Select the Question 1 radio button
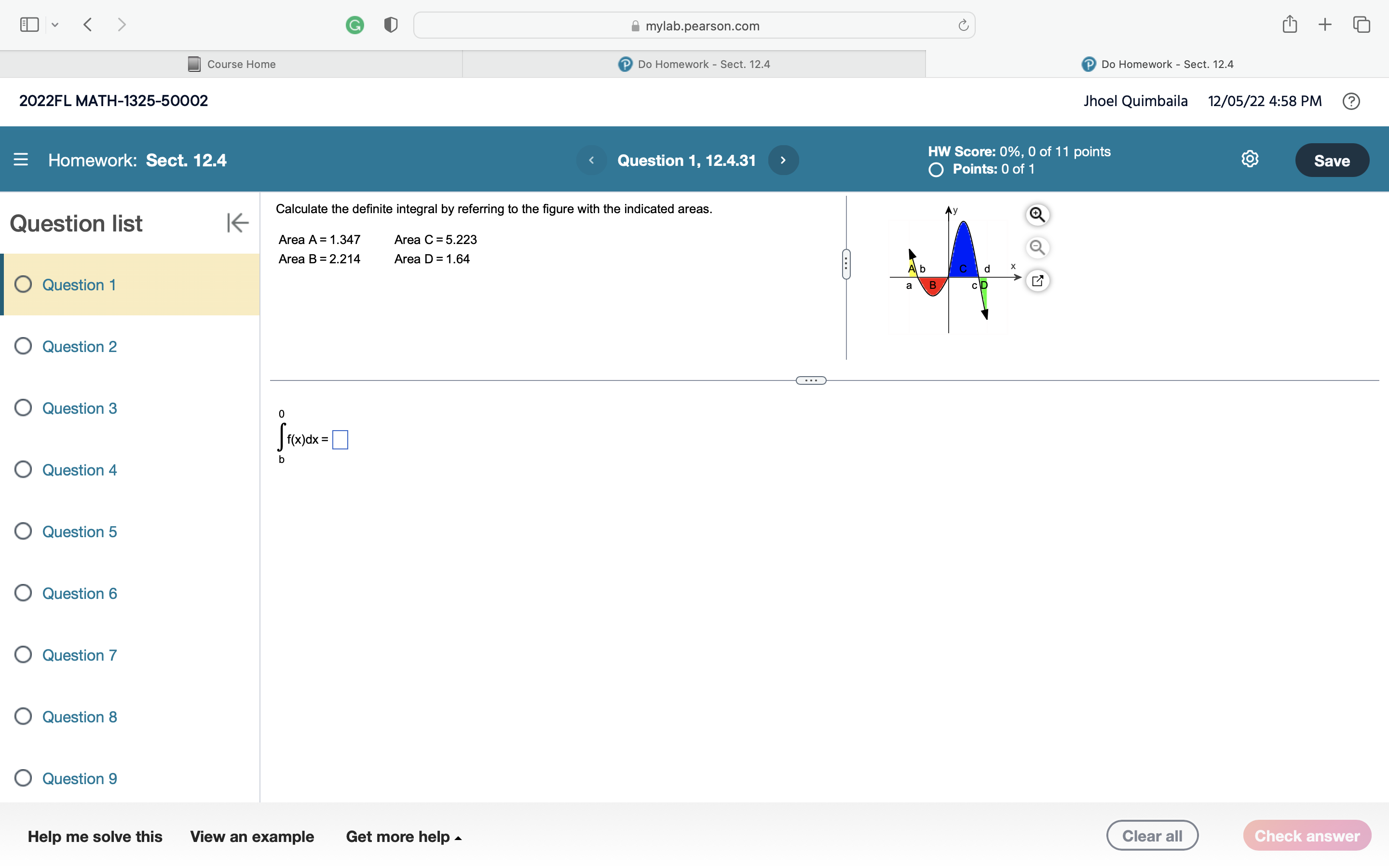 [23, 284]
